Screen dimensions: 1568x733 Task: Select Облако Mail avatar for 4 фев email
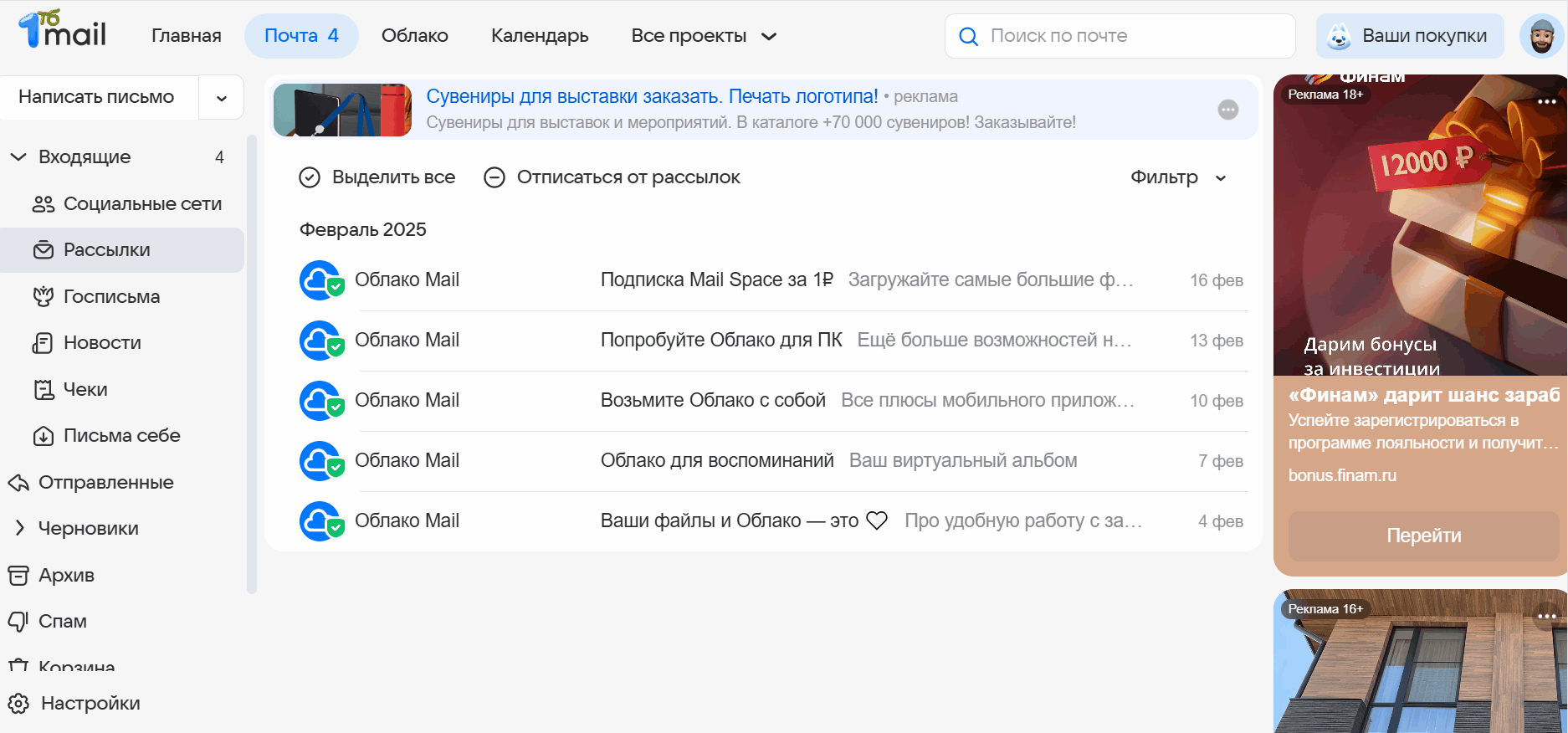click(320, 521)
